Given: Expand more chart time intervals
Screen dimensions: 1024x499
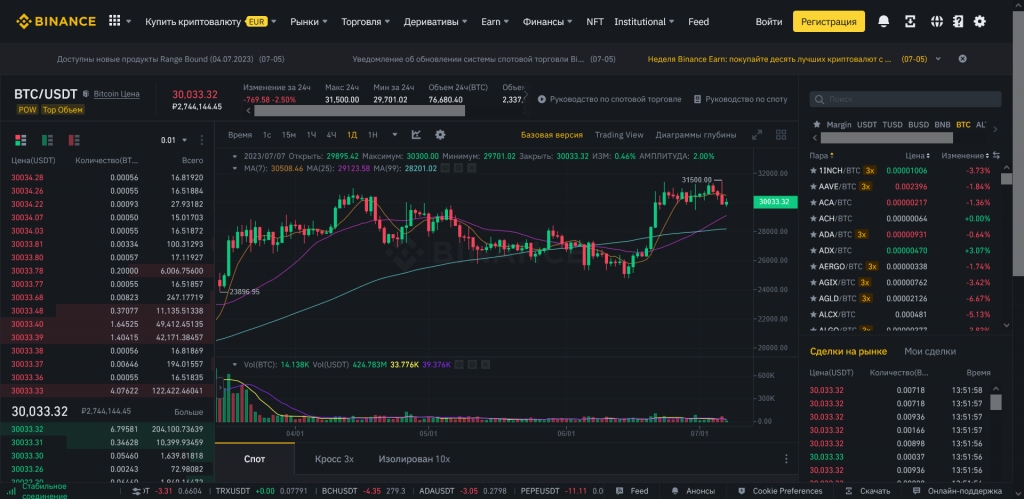Looking at the screenshot, I should [x=394, y=135].
